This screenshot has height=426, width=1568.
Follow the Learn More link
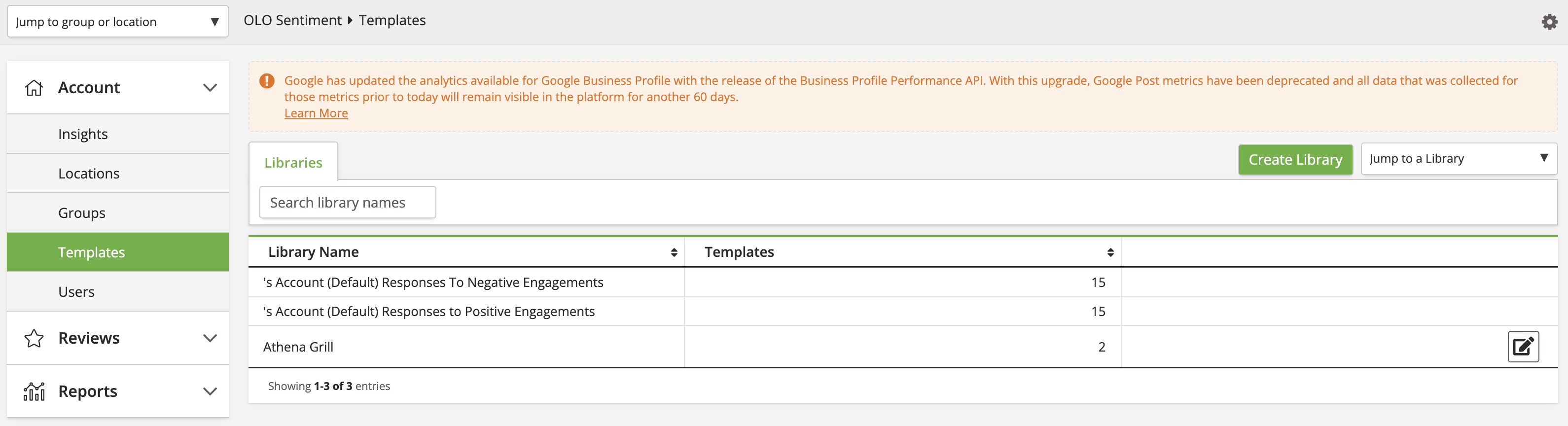[316, 113]
